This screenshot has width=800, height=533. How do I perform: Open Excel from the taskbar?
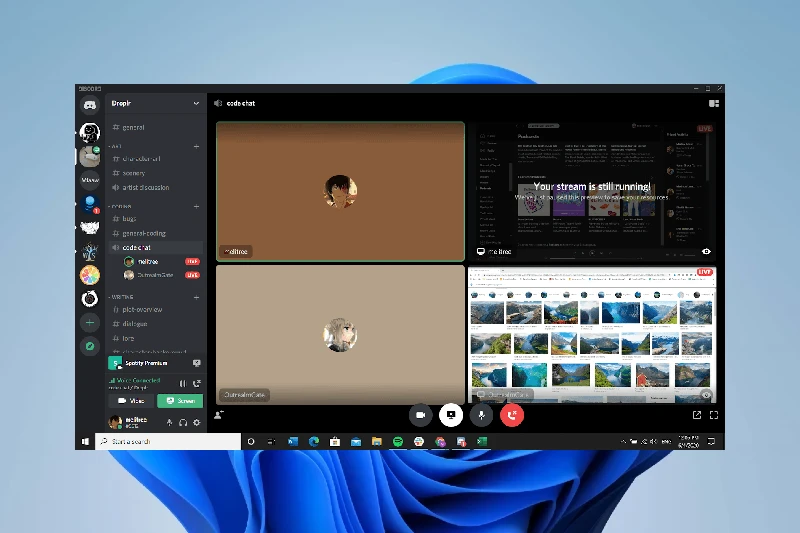tap(482, 442)
